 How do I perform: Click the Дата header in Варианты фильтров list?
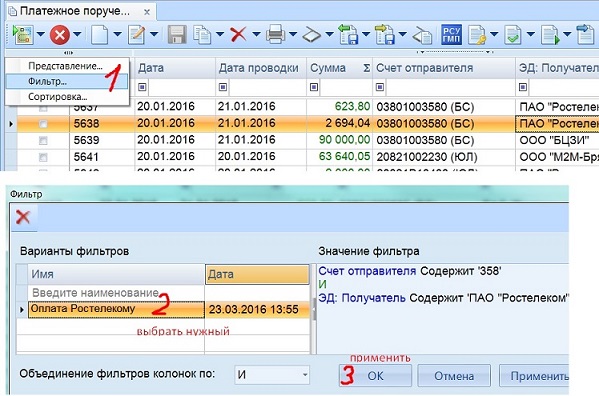point(257,274)
